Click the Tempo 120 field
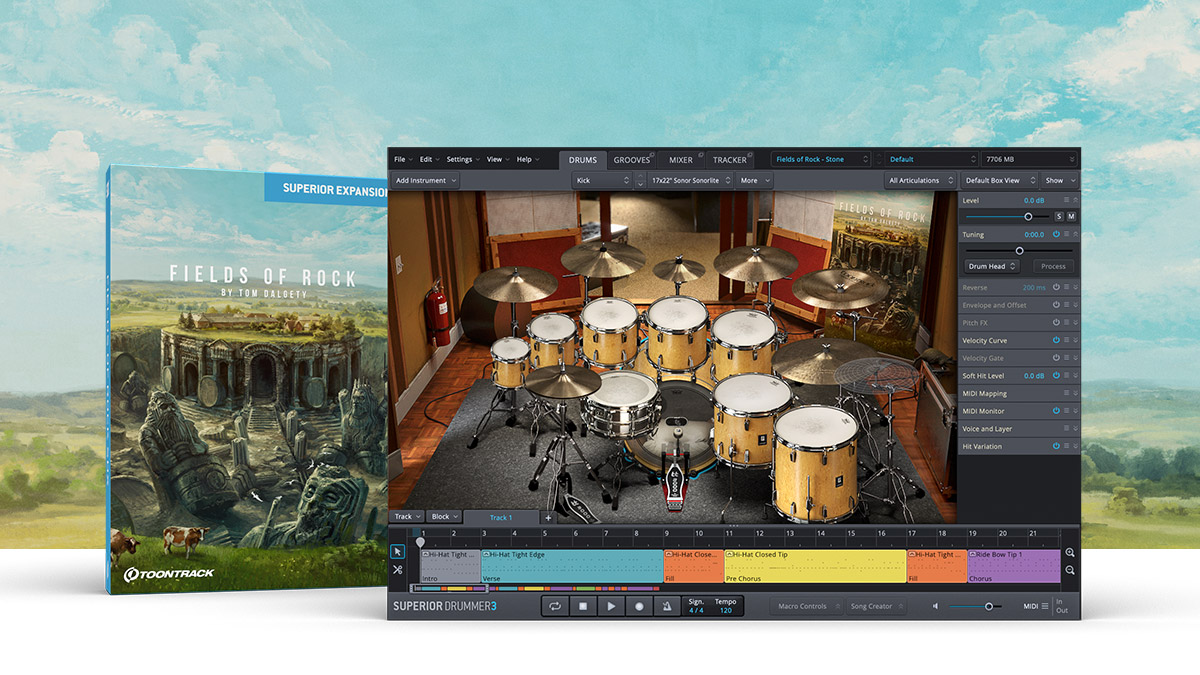Viewport: 1200px width, 675px height. [x=726, y=606]
